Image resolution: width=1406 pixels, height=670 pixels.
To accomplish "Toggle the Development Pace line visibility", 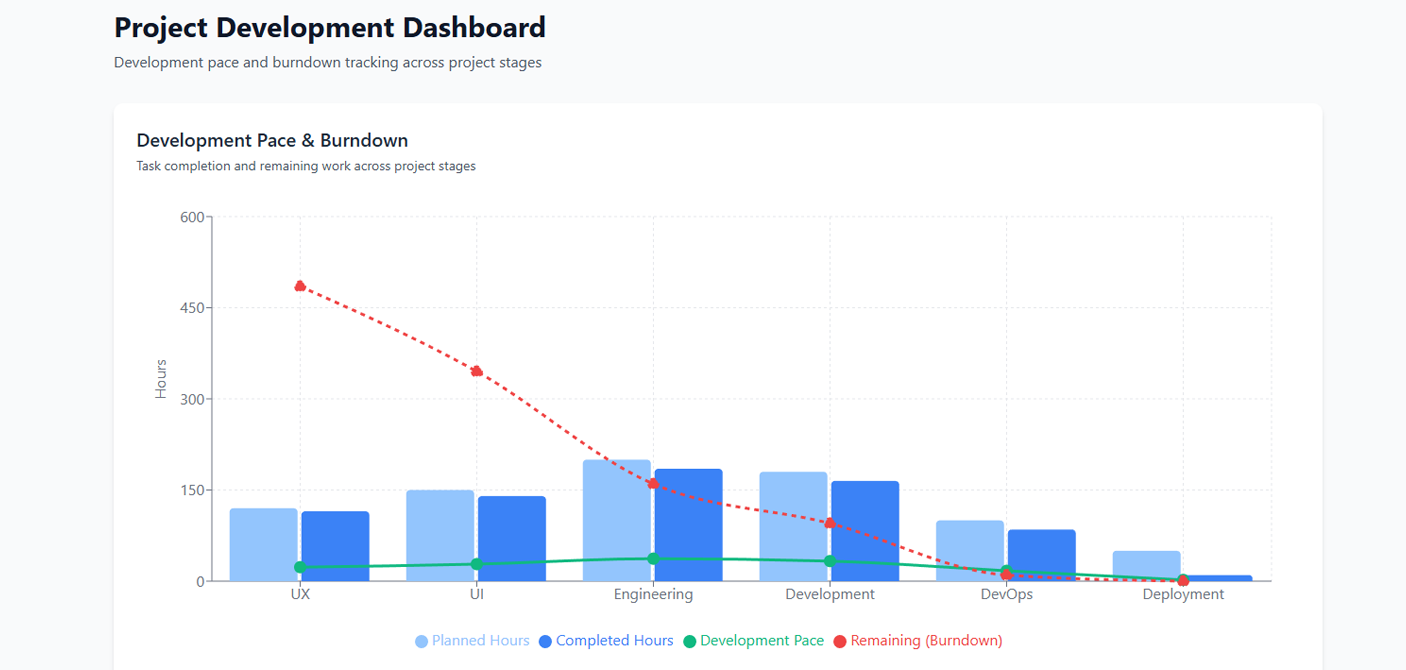I will coord(764,640).
